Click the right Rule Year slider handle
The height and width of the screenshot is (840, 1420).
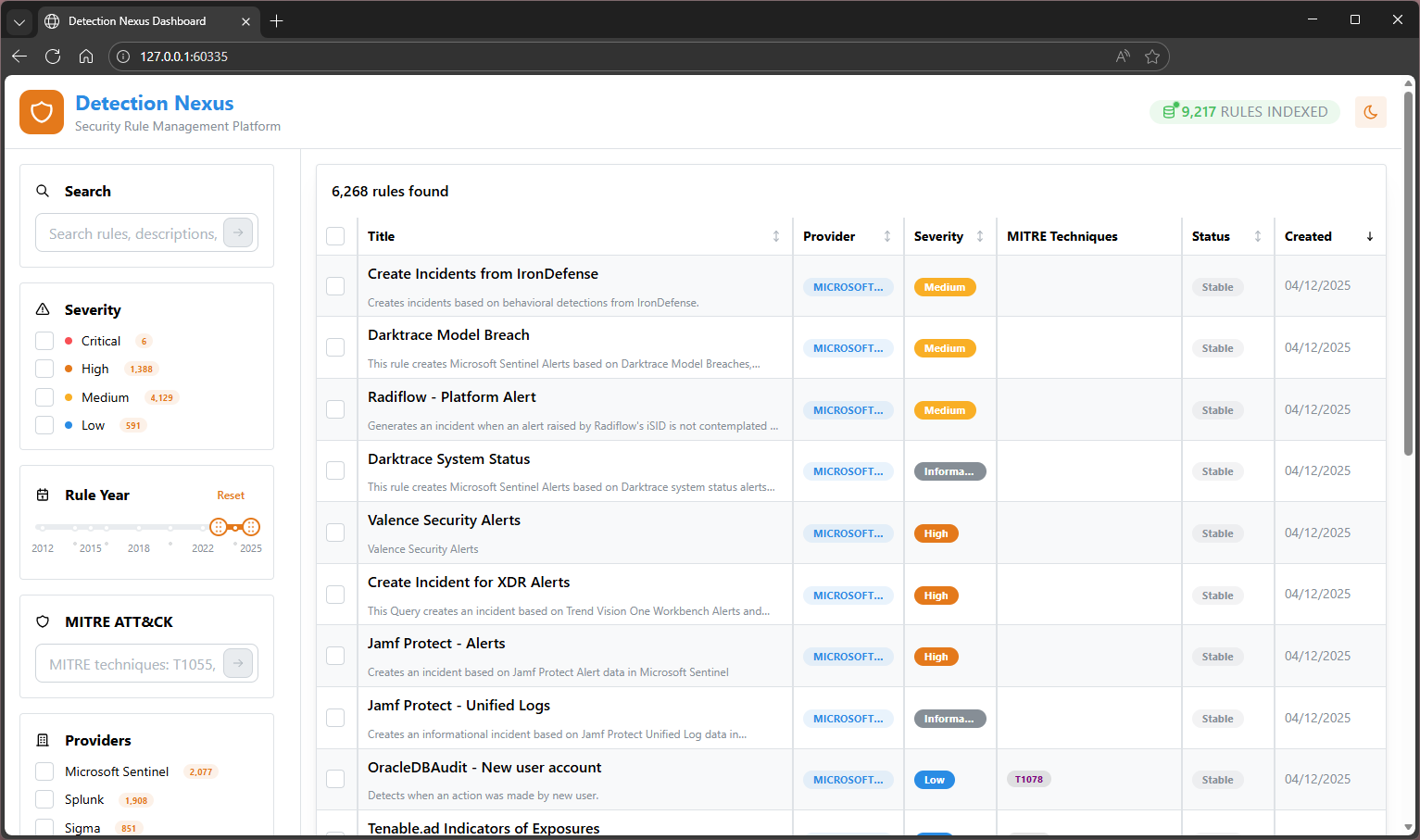tap(251, 527)
